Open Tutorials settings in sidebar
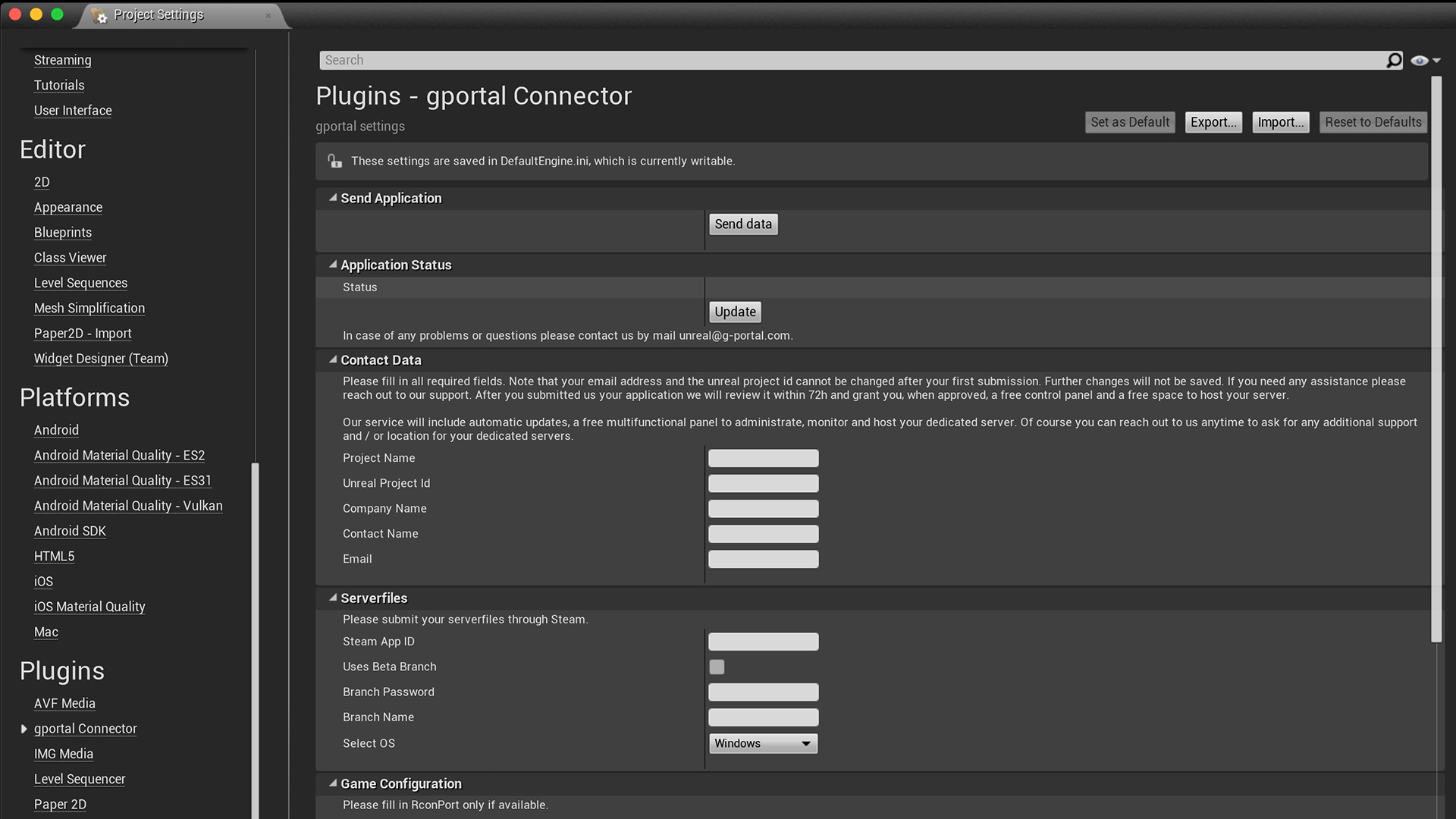Screen dimensions: 1456x819 pyautogui.click(x=59, y=85)
